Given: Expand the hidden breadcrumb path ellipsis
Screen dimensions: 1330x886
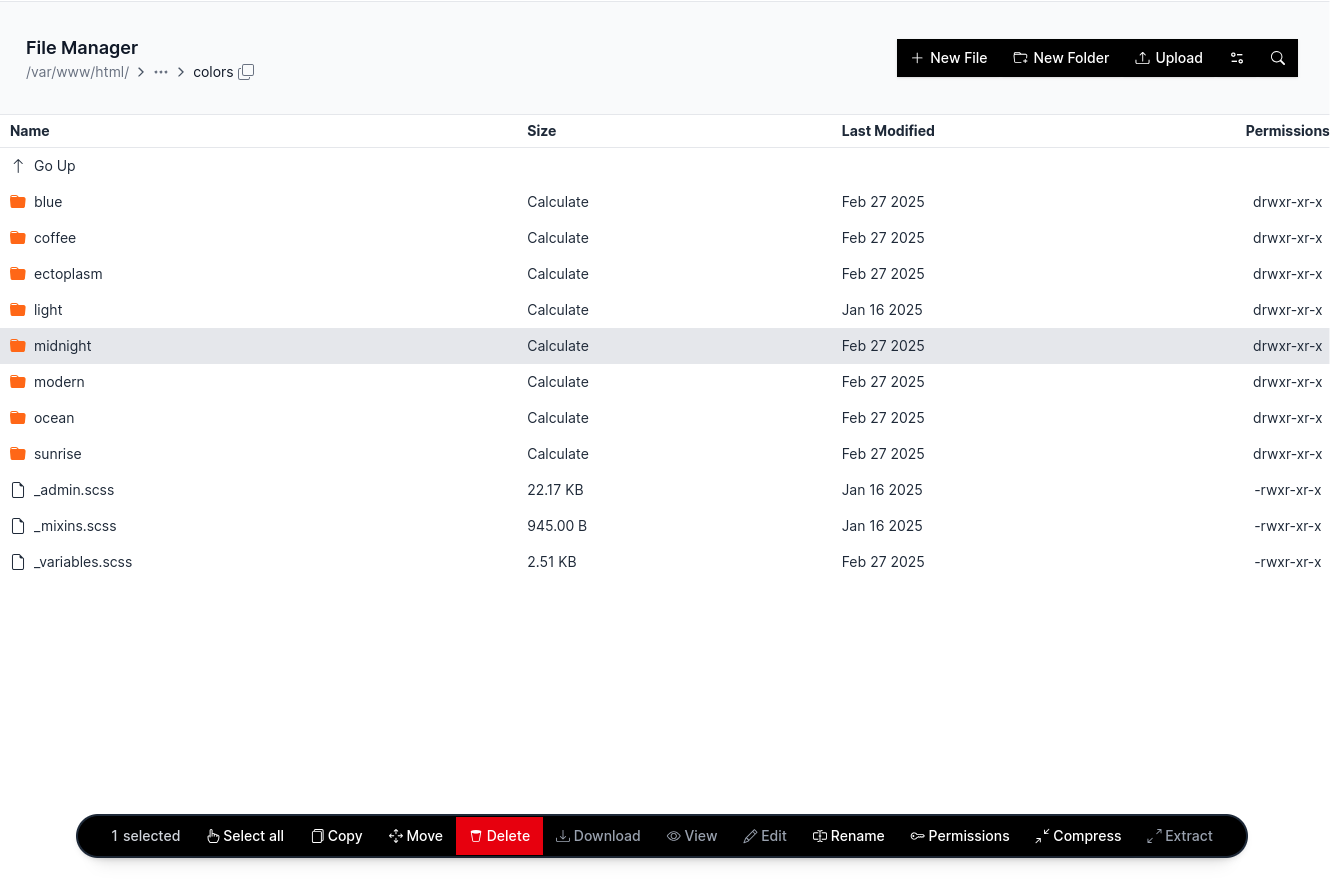Looking at the screenshot, I should pos(161,72).
